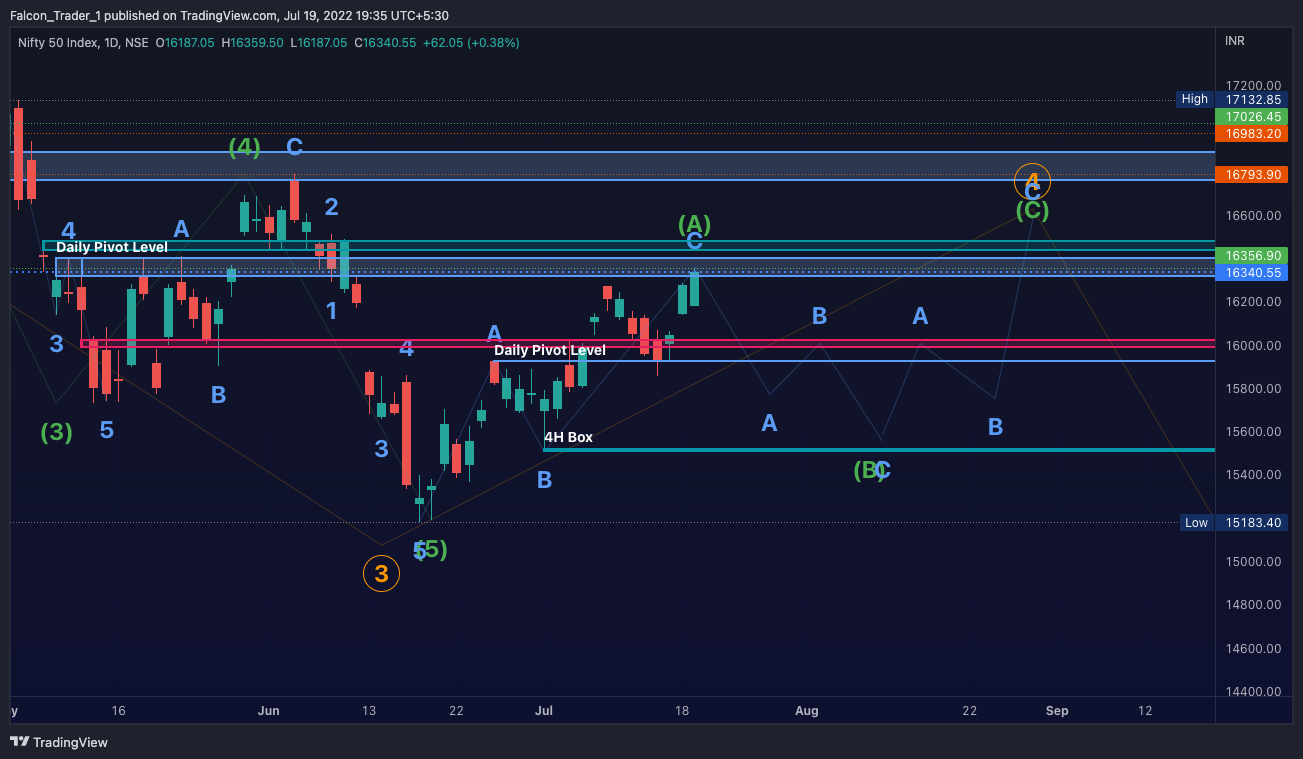Click the orange price tag 16983.20

[1253, 133]
